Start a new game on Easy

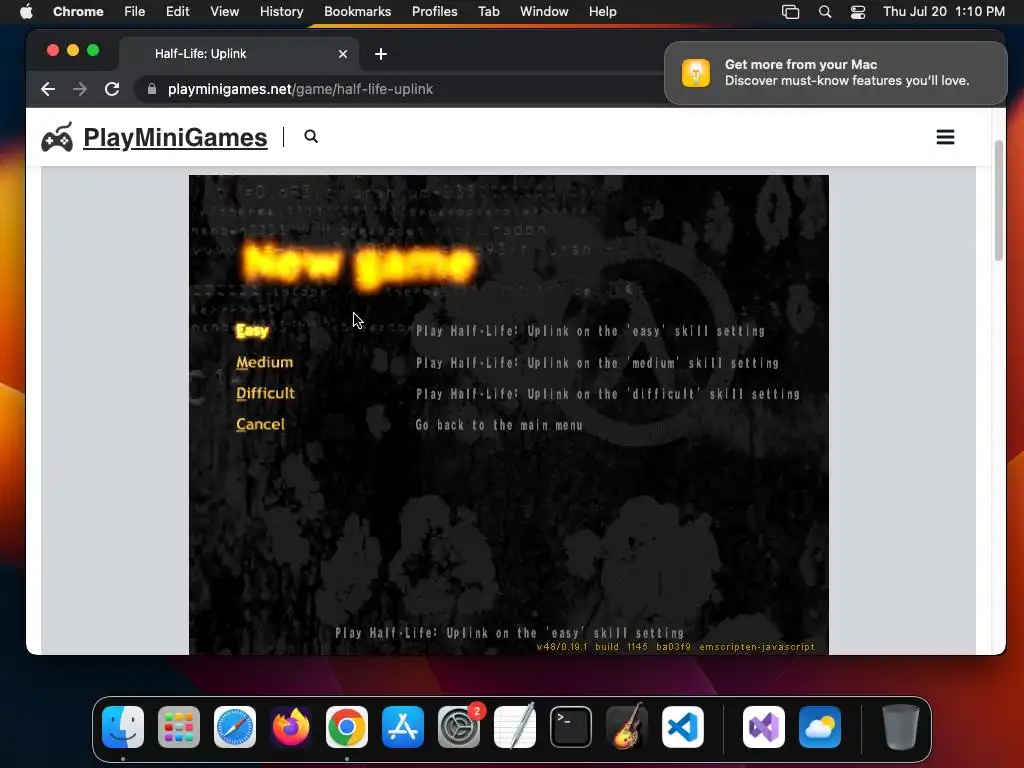pyautogui.click(x=252, y=331)
